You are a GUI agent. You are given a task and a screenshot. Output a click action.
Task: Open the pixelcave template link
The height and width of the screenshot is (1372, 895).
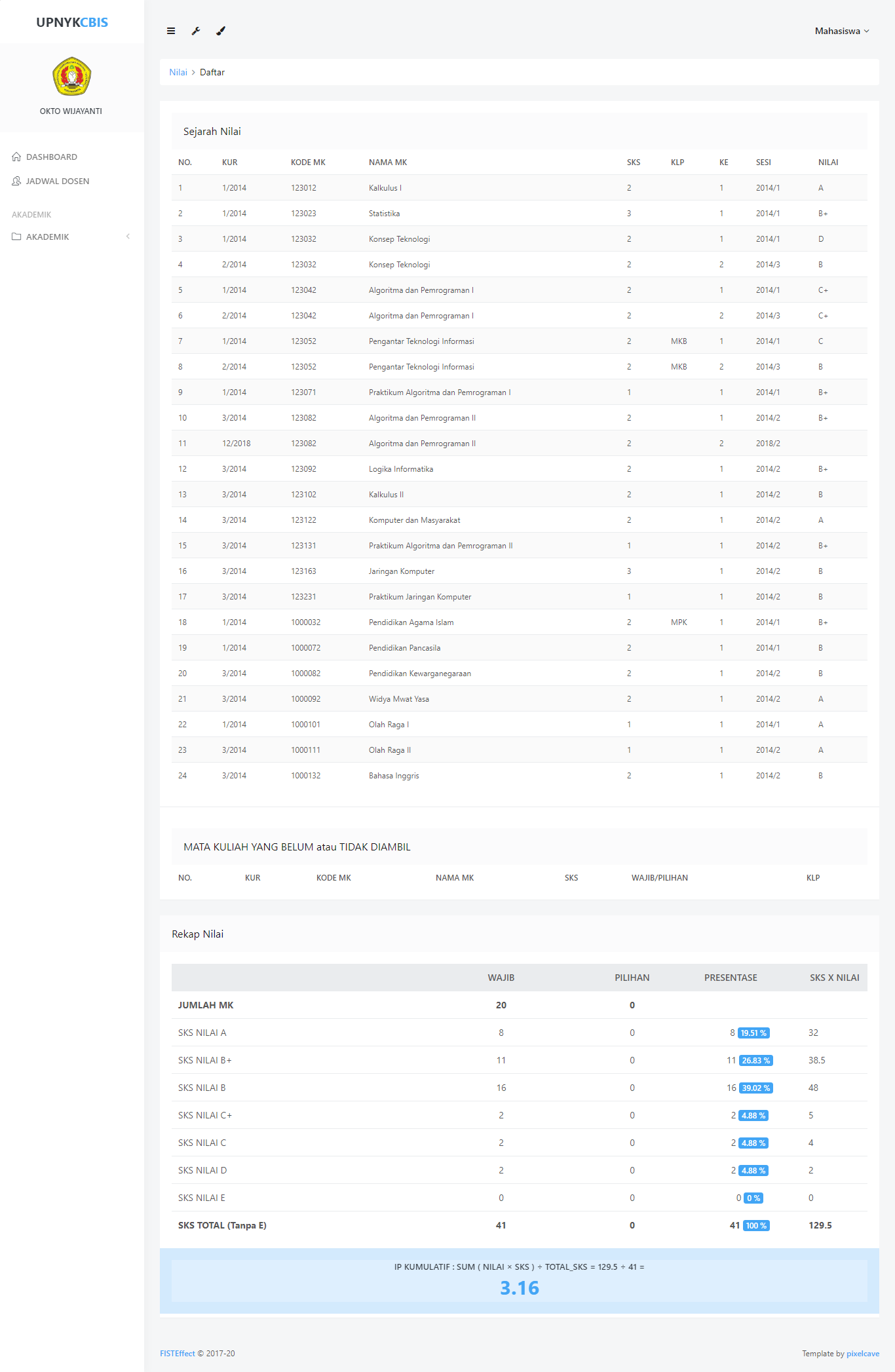point(862,1354)
